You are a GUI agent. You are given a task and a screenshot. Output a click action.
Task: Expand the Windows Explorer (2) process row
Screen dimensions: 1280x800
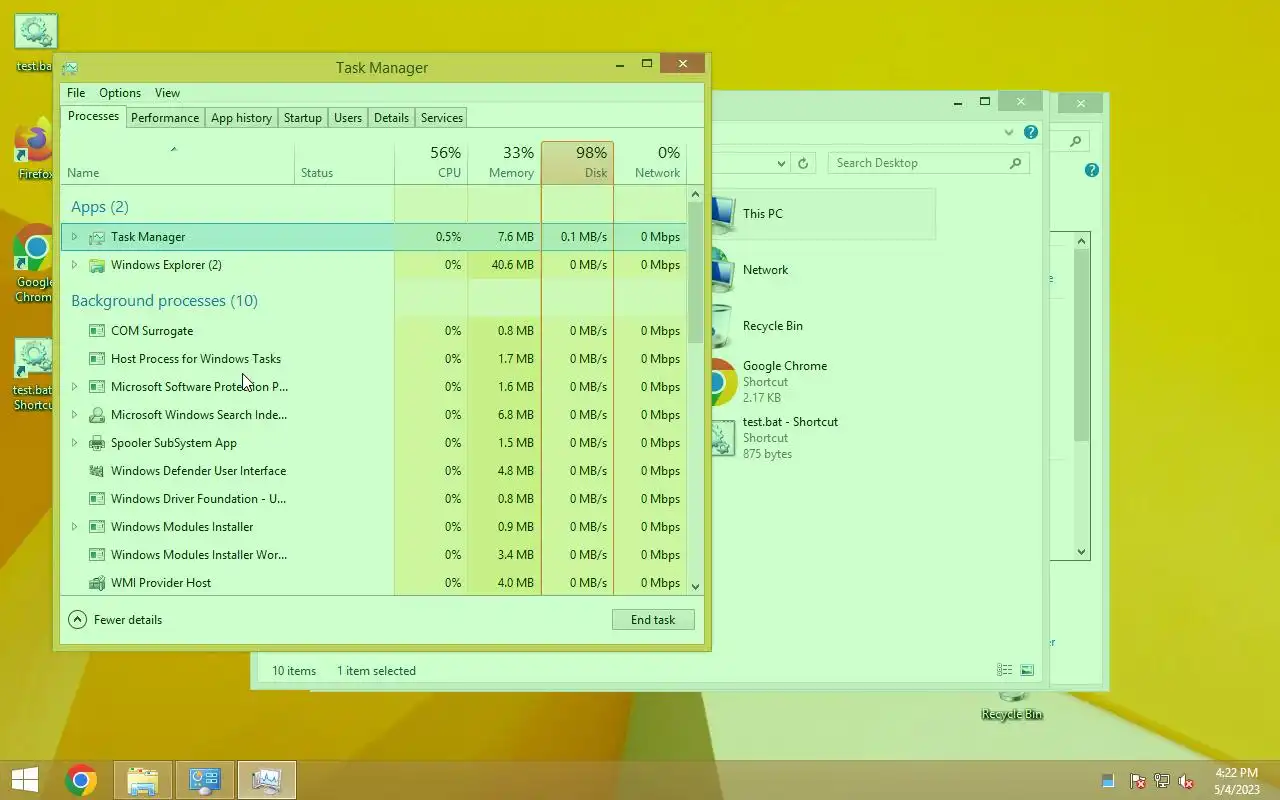tap(74, 265)
